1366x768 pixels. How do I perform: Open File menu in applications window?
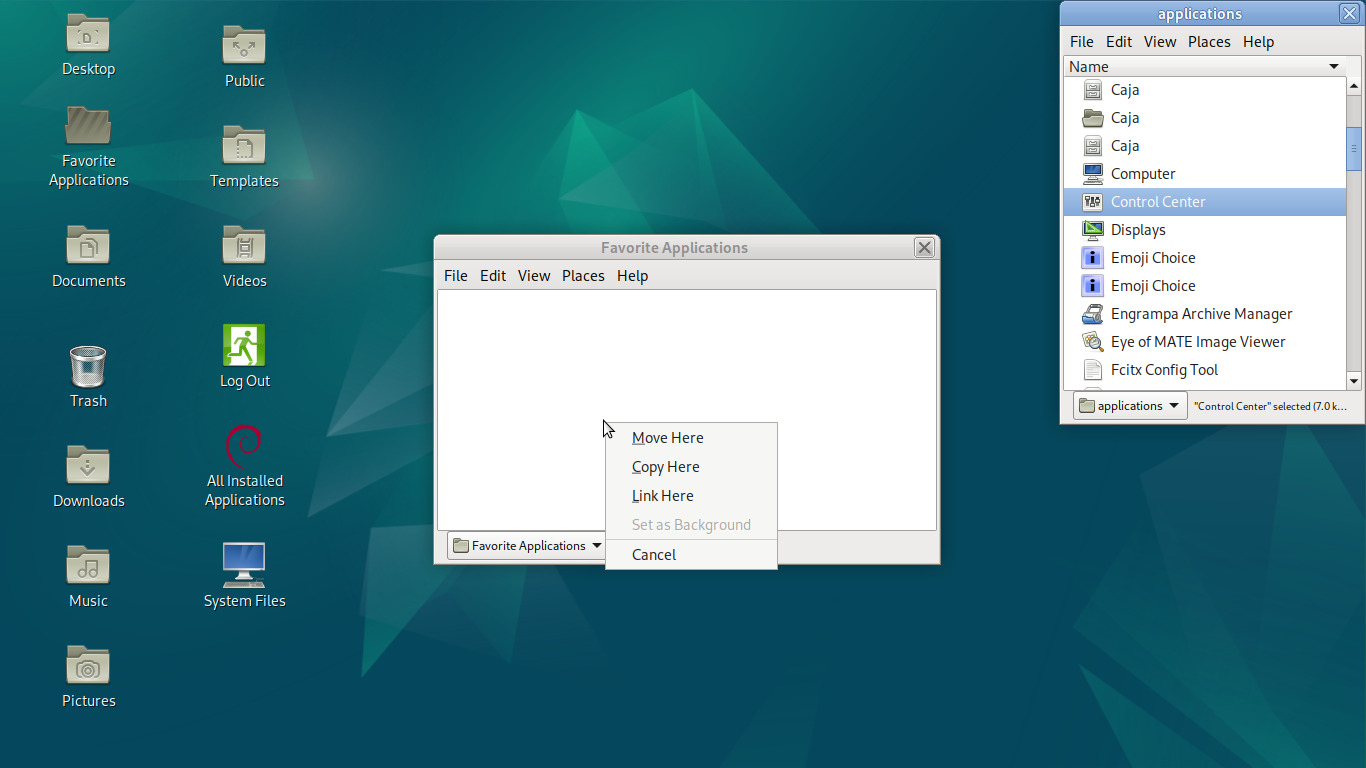[x=1082, y=42]
